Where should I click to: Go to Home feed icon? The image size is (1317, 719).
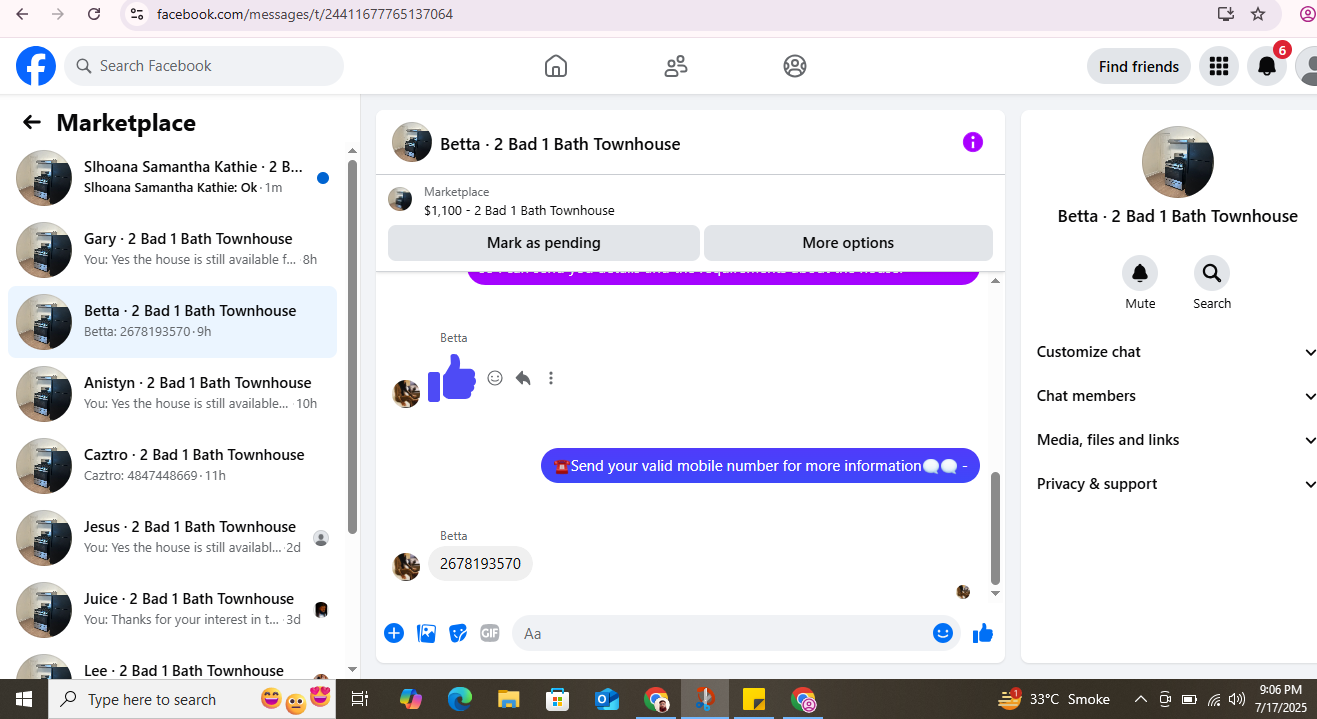(556, 66)
